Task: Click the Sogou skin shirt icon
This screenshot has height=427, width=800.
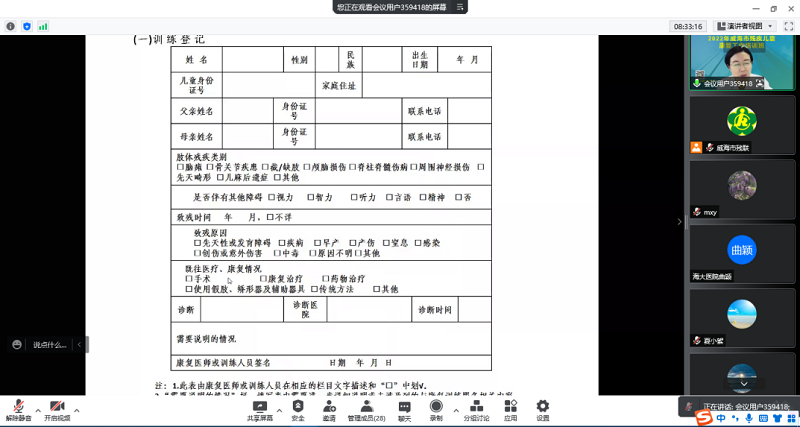Action: pyautogui.click(x=777, y=418)
